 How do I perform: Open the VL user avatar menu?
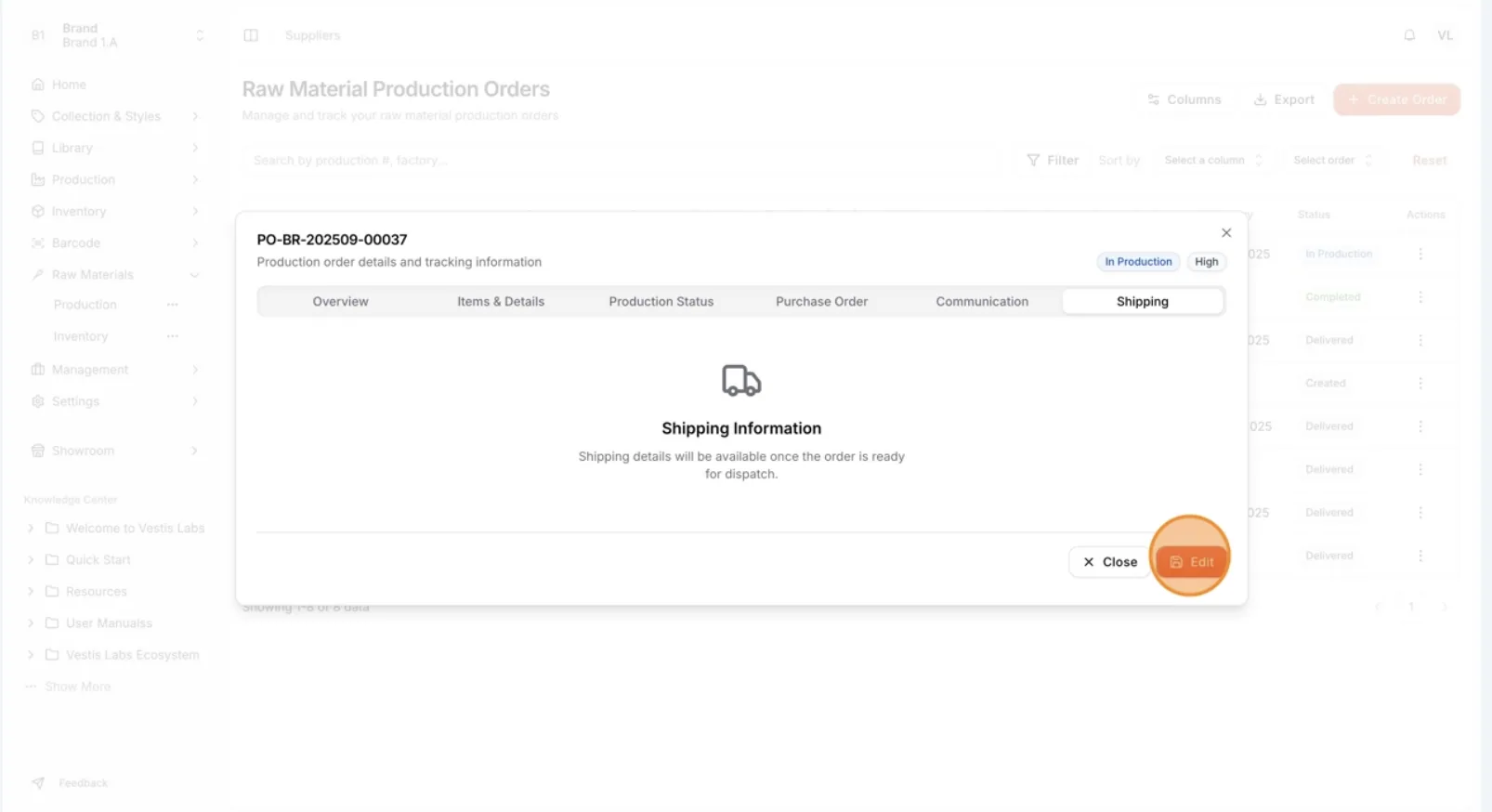pyautogui.click(x=1445, y=35)
